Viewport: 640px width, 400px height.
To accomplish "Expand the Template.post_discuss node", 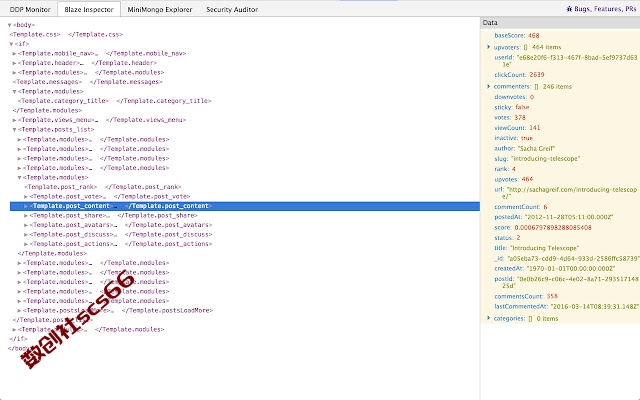I will [26, 235].
